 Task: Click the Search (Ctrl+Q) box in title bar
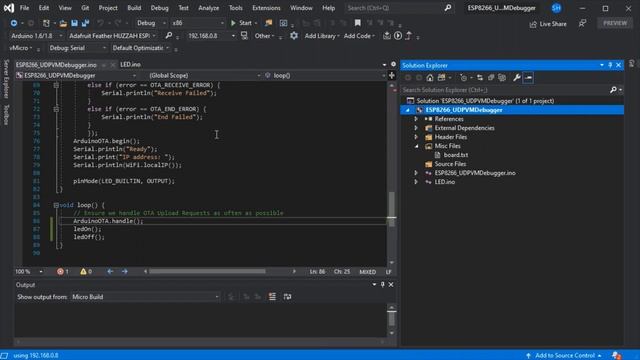(x=399, y=8)
